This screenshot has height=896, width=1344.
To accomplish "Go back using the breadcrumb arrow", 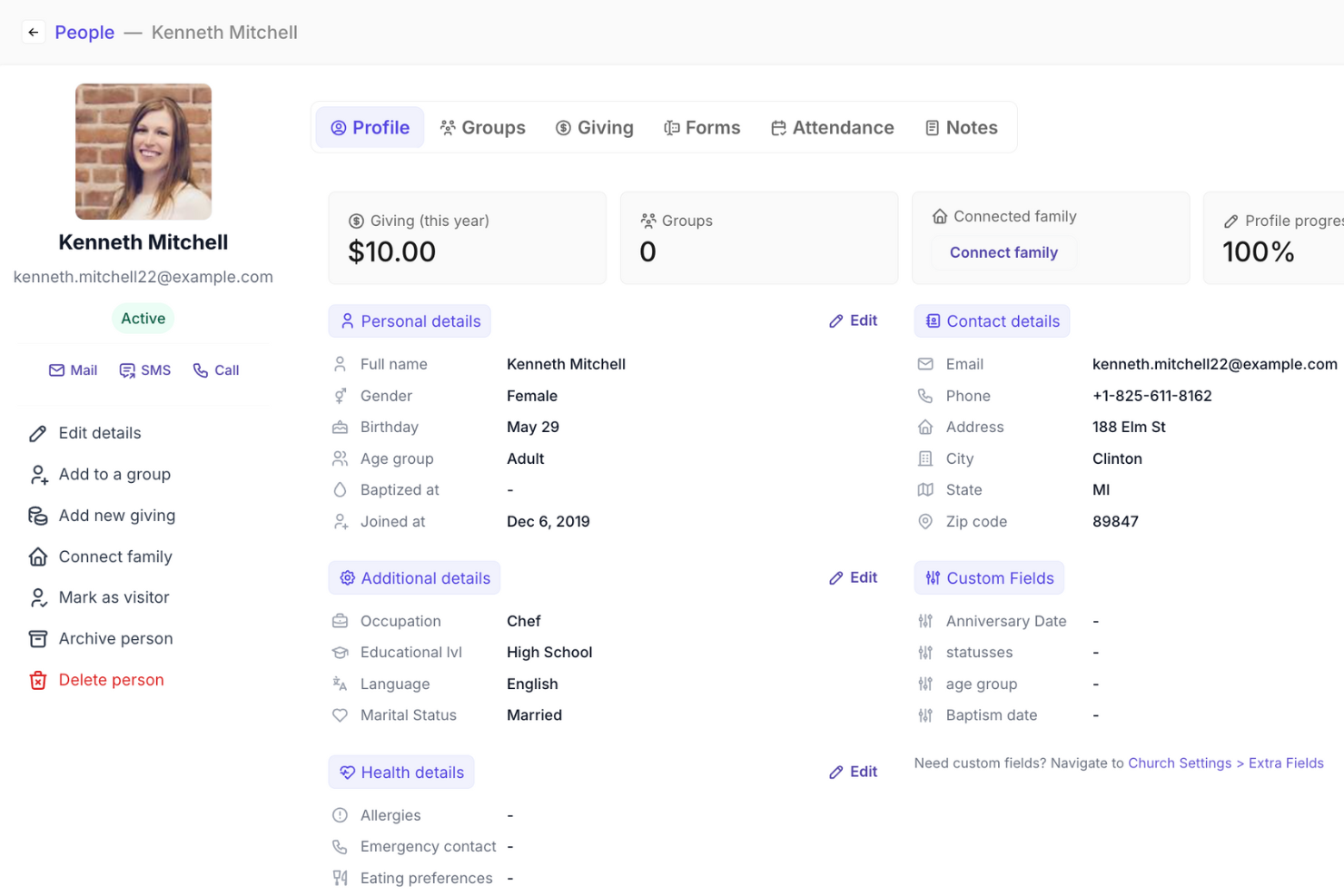I will (34, 32).
